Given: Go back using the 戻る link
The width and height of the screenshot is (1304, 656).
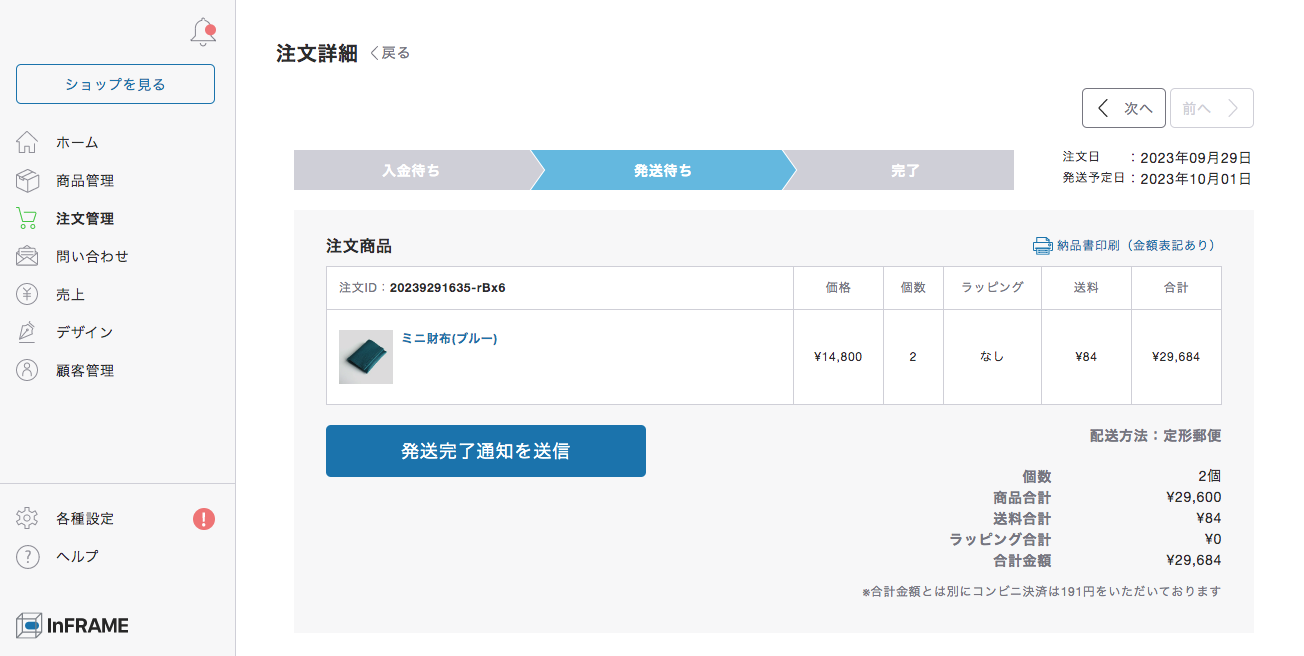Looking at the screenshot, I should pos(390,53).
